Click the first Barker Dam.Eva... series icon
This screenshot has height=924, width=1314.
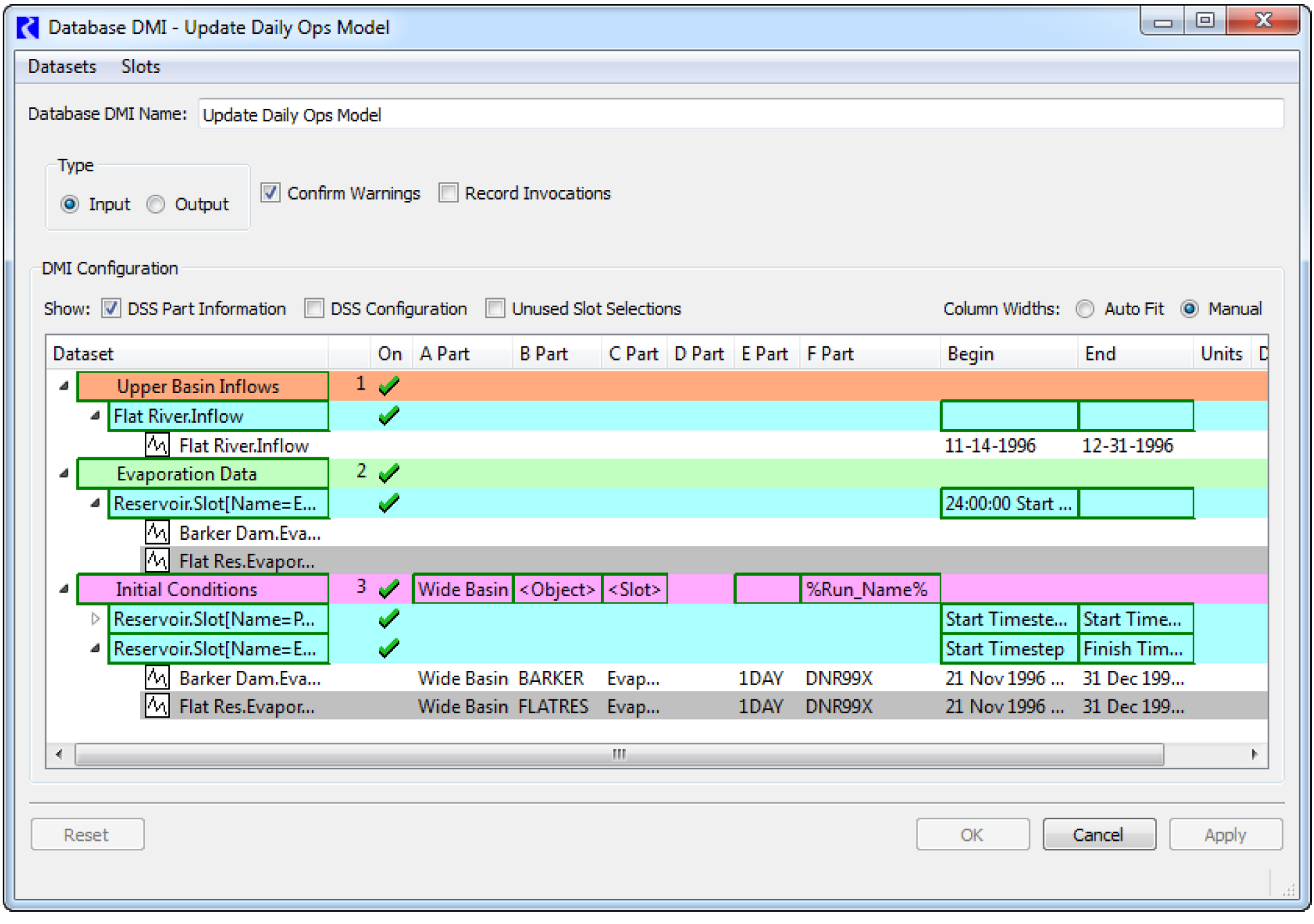[x=157, y=533]
